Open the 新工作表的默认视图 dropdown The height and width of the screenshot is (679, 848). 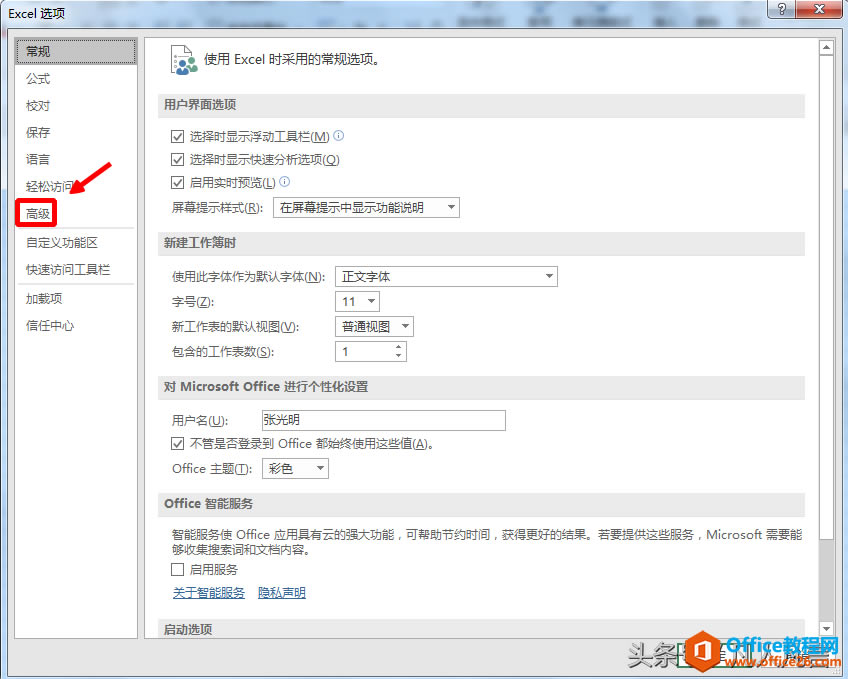(374, 327)
